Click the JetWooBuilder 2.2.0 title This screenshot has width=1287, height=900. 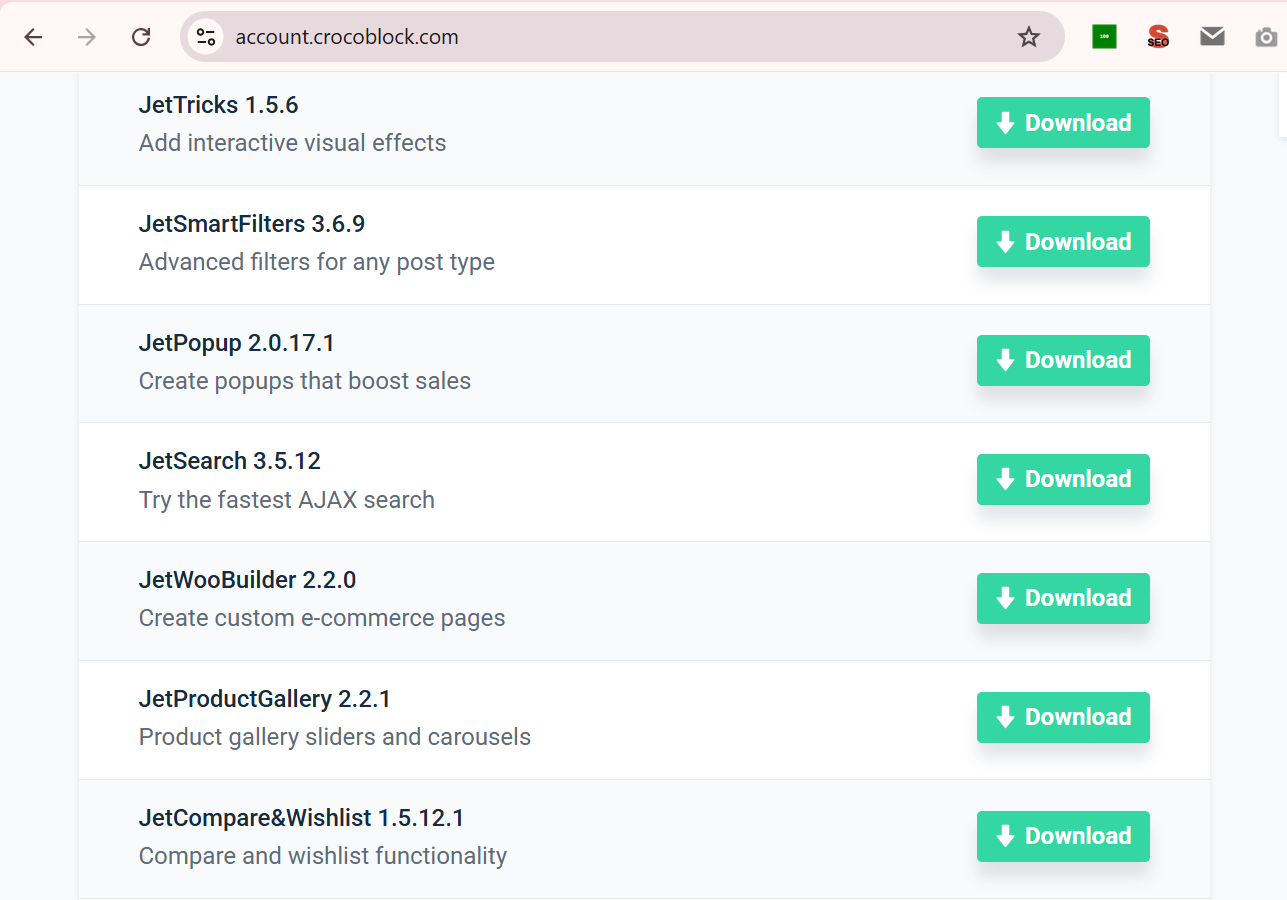(247, 580)
